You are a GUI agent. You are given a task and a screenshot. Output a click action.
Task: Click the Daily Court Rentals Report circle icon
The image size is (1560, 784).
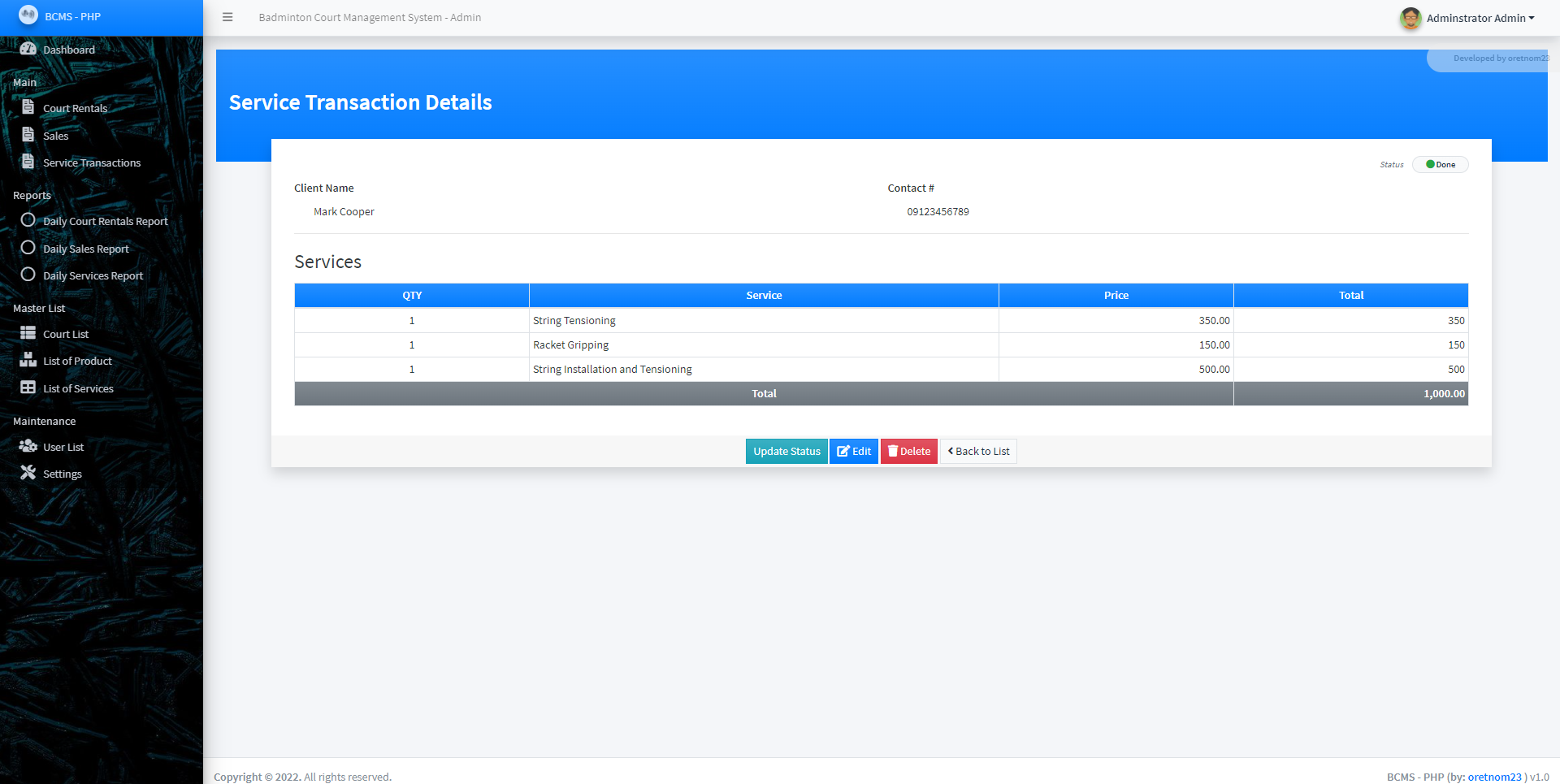pos(28,220)
